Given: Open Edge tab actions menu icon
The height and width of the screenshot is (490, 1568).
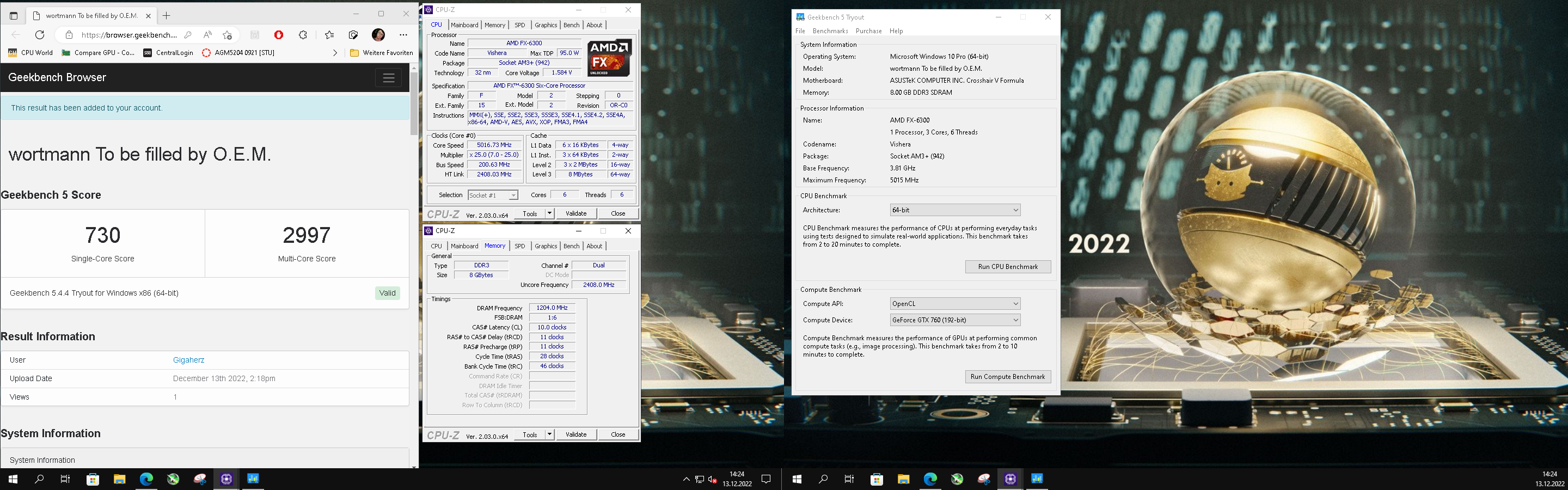Looking at the screenshot, I should click(14, 15).
